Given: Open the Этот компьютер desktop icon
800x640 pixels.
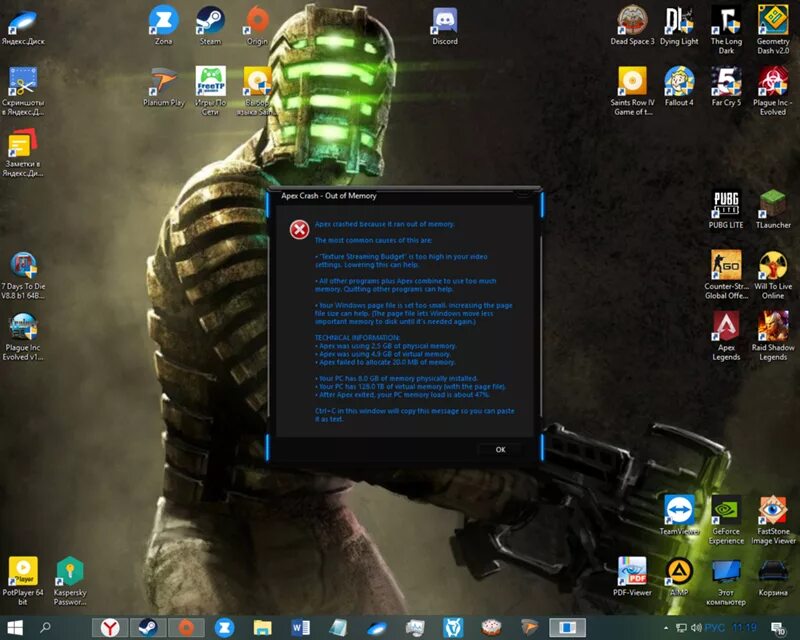Looking at the screenshot, I should click(726, 582).
